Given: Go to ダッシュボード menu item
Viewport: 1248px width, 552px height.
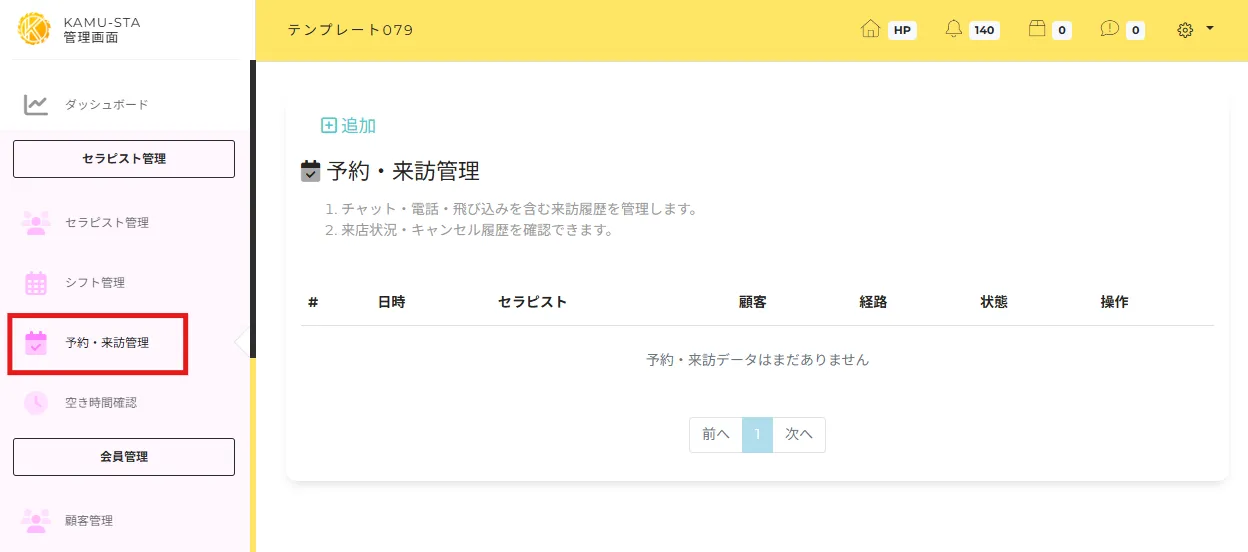Looking at the screenshot, I should tap(106, 105).
